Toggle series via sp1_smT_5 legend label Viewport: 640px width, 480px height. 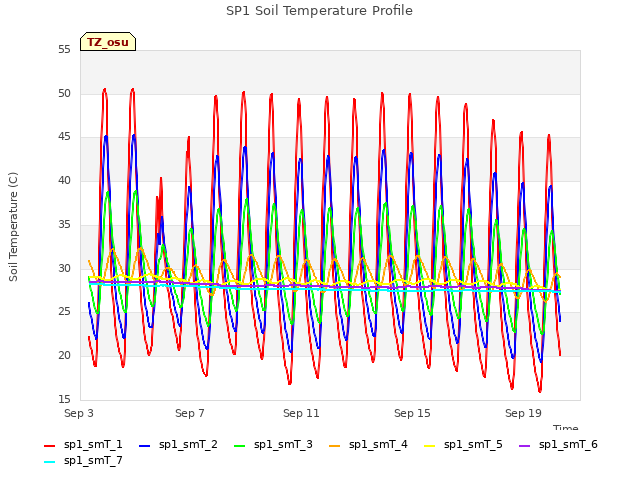[x=473, y=444]
